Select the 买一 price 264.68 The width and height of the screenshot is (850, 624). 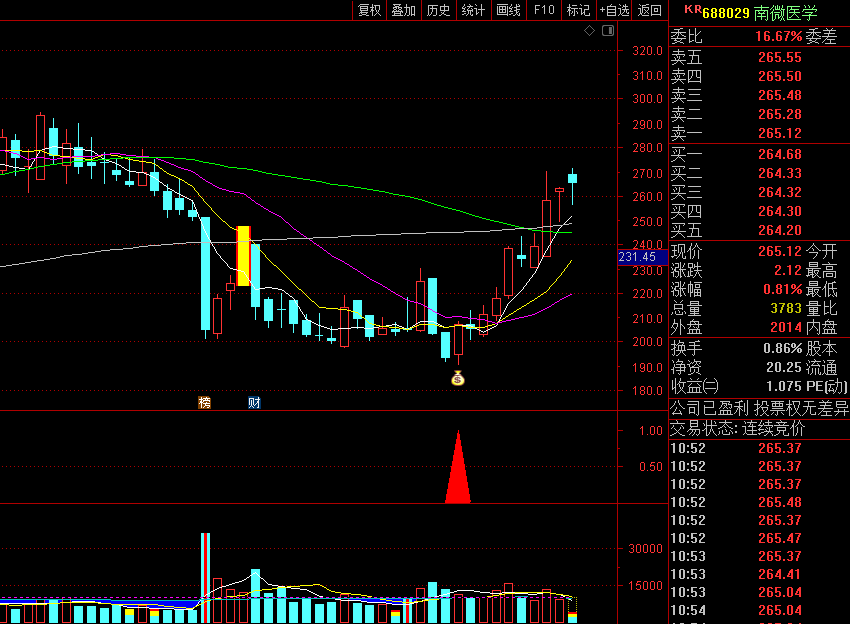[x=780, y=155]
